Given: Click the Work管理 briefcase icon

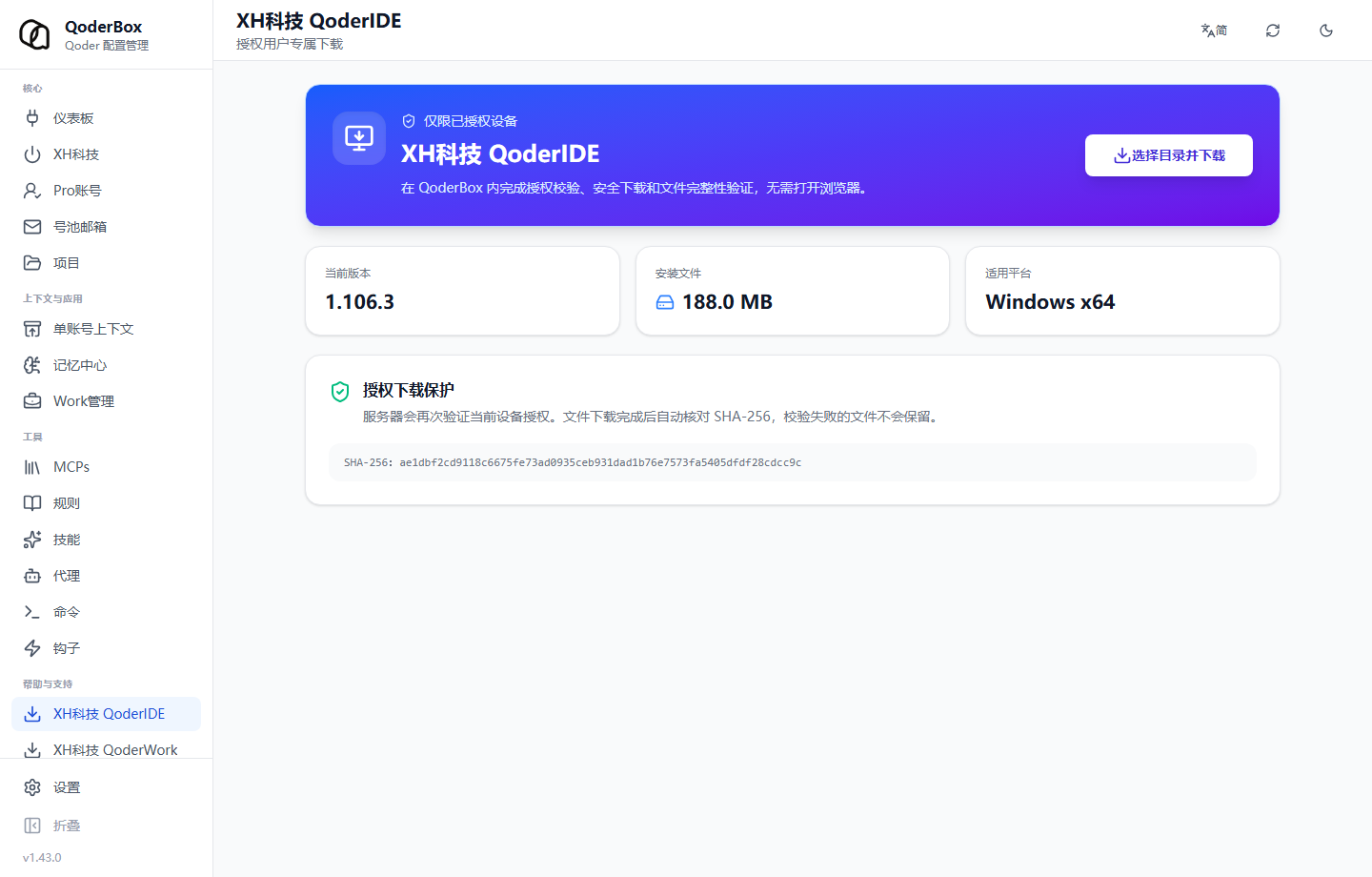Looking at the screenshot, I should (x=32, y=401).
